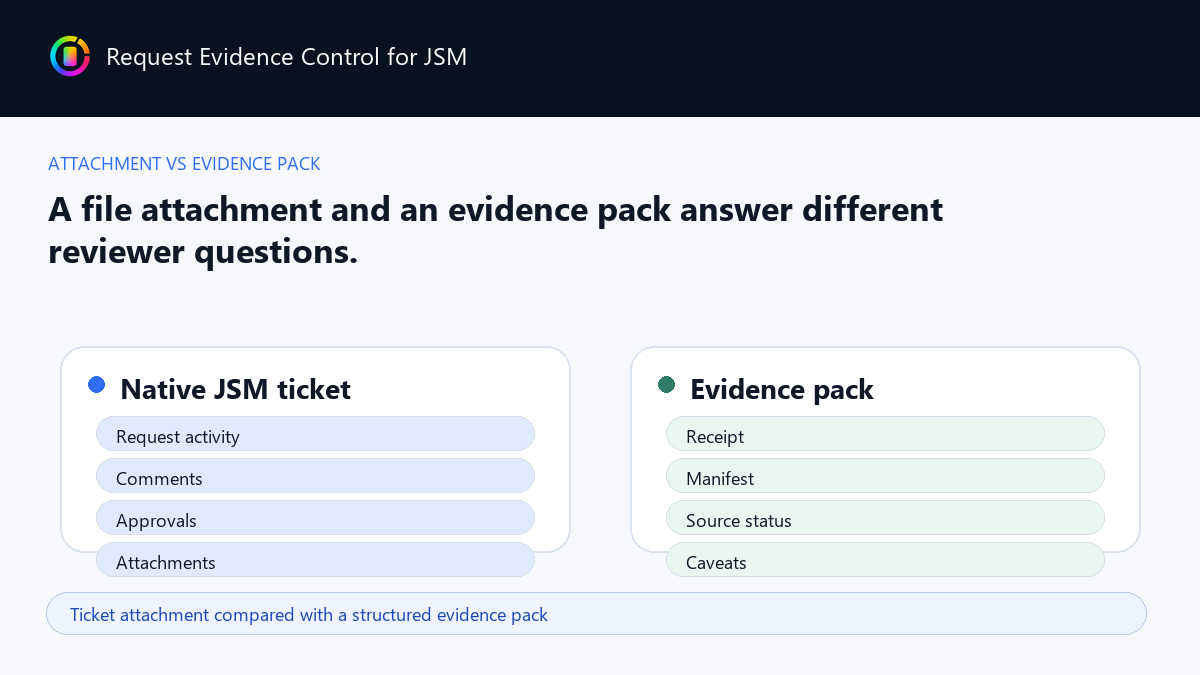Click the "ATTACHMENT VS EVIDENCE PACK" label

(184, 164)
